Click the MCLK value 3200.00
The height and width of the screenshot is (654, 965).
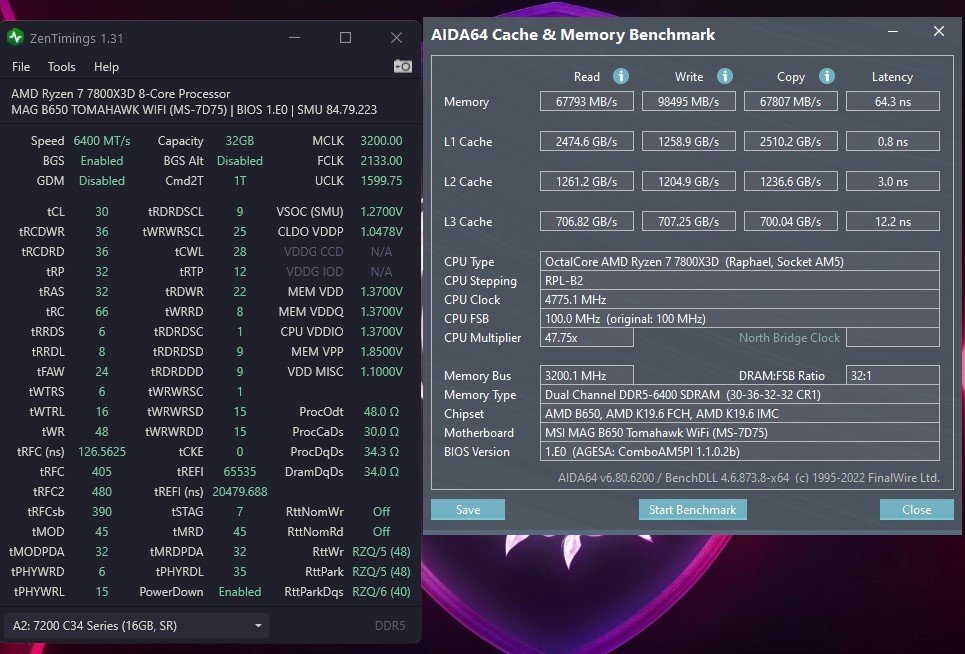coord(381,141)
